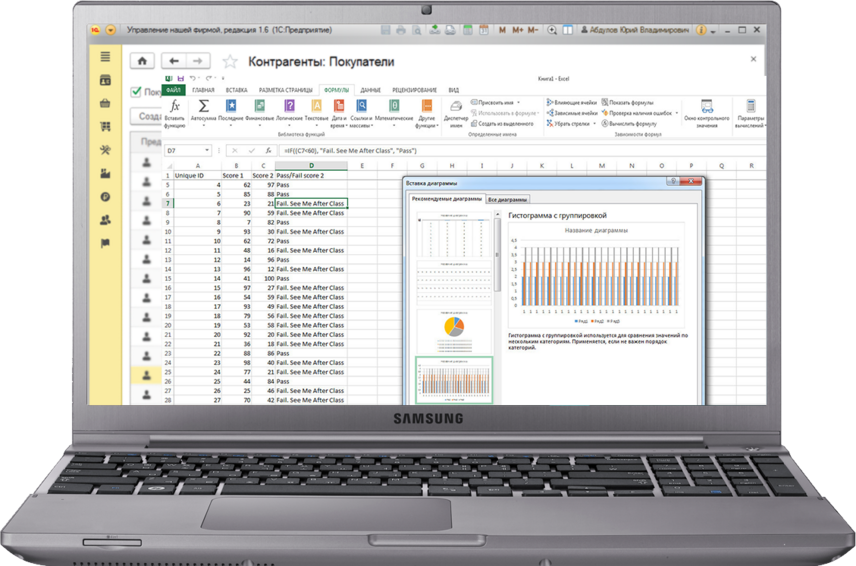The height and width of the screenshot is (566, 856).
Task: Click the ruble money icon in sidebar
Action: coord(105,197)
